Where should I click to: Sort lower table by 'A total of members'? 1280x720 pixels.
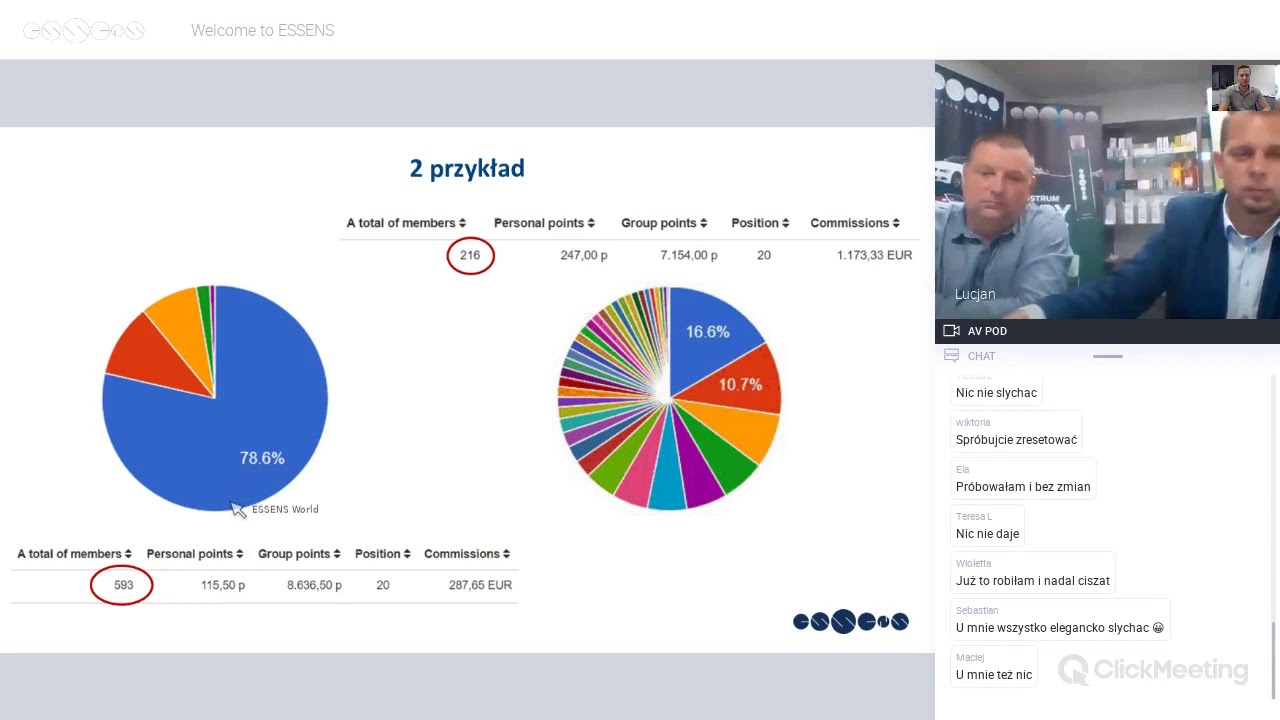75,554
